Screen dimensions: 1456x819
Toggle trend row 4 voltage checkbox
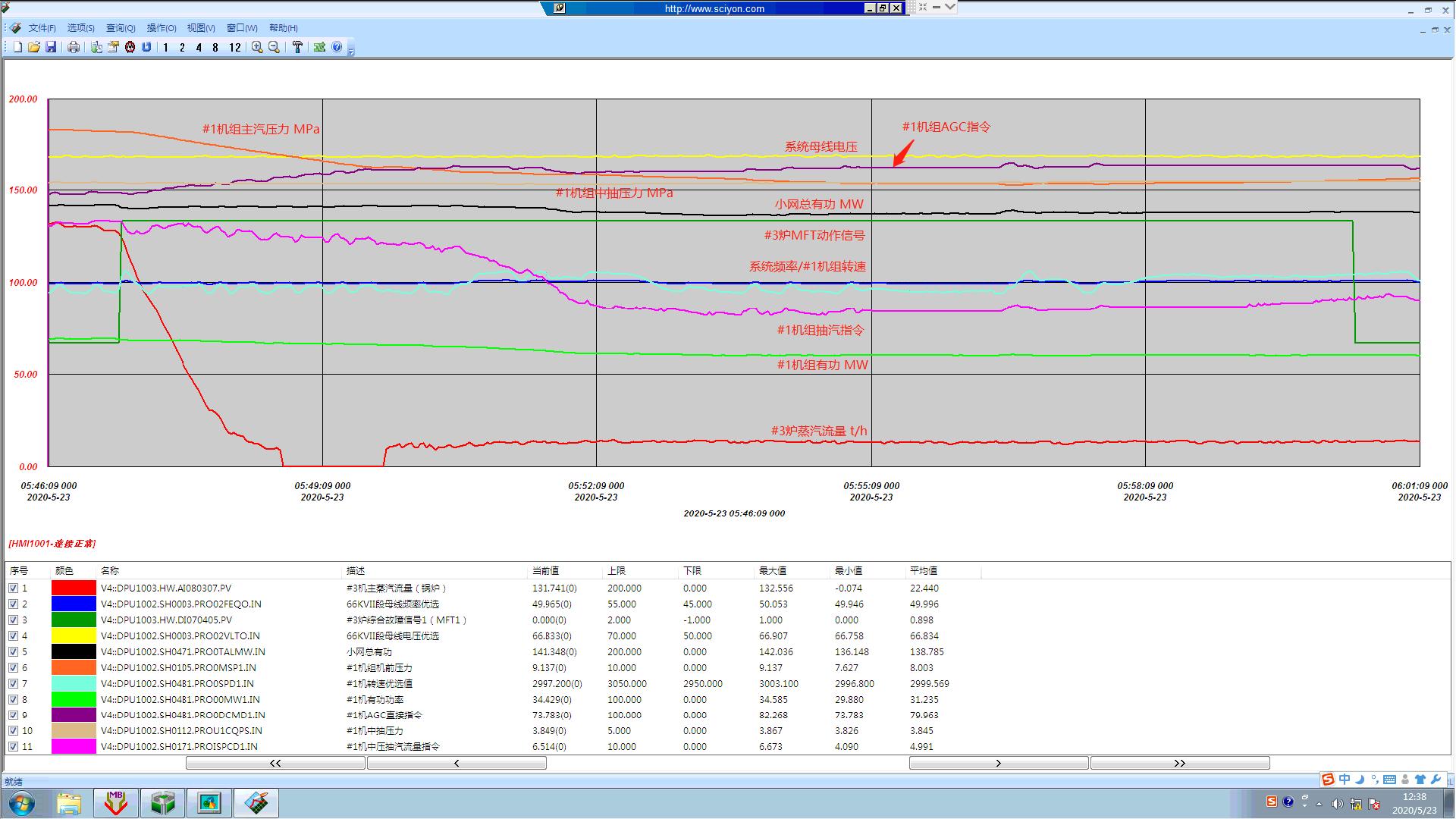coord(13,635)
